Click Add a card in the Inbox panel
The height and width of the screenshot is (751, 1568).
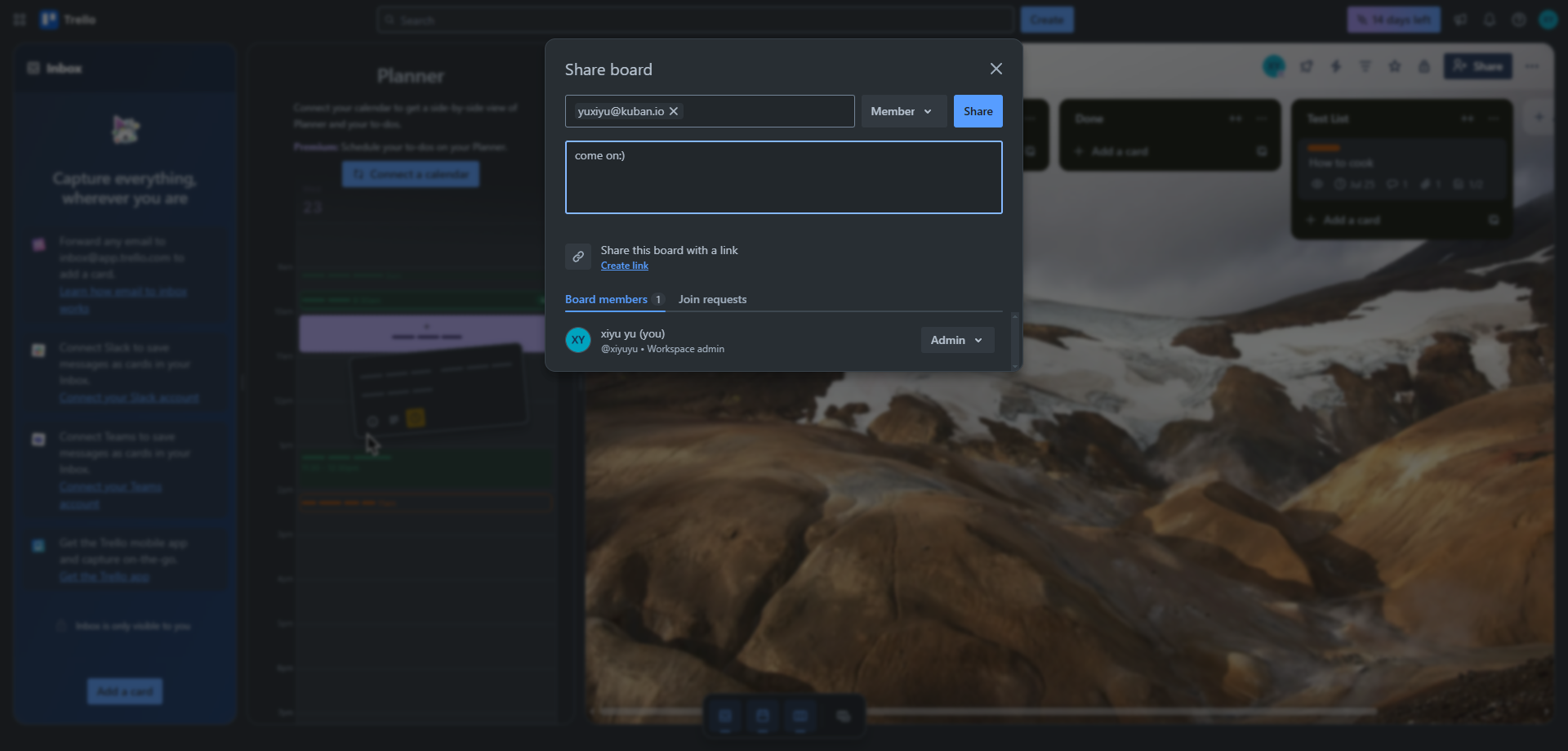125,691
